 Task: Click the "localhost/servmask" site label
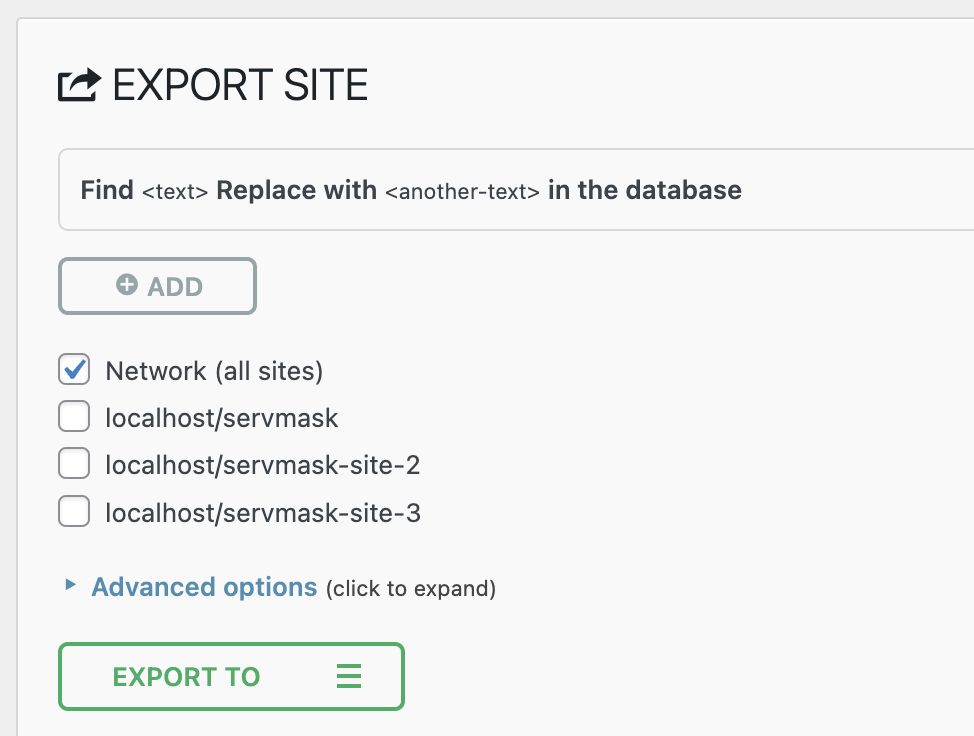click(x=222, y=417)
